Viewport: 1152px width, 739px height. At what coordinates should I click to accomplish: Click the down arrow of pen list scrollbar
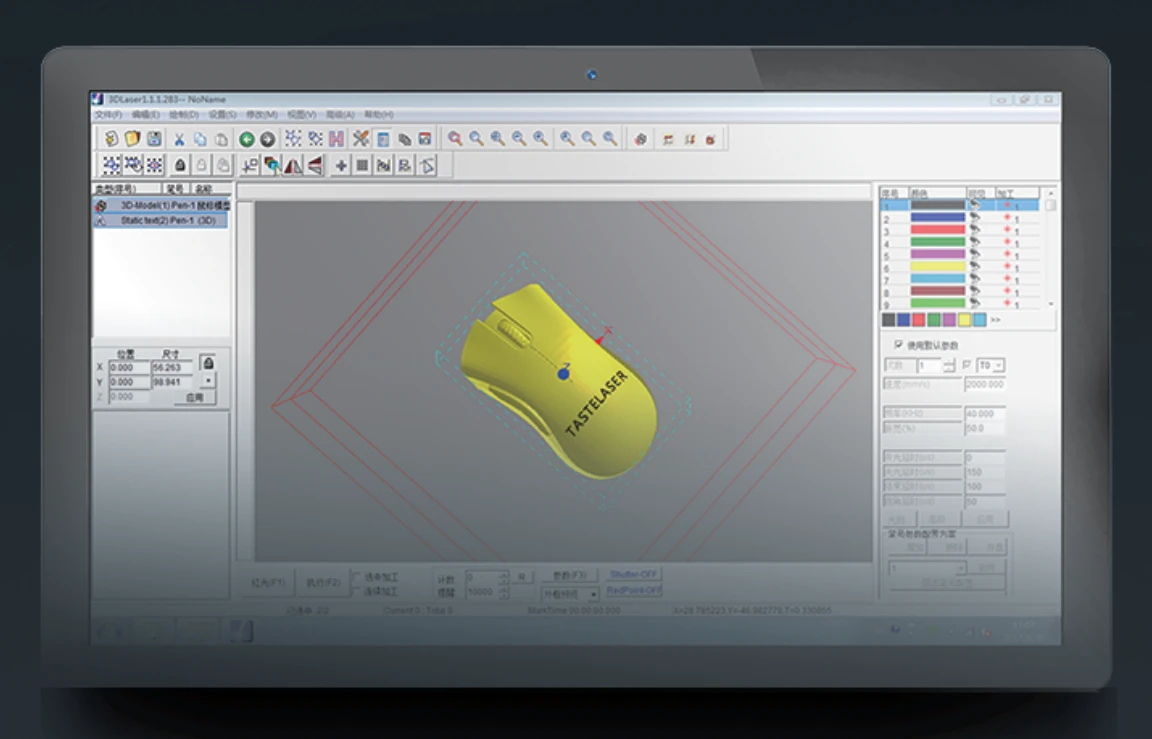(x=1051, y=303)
